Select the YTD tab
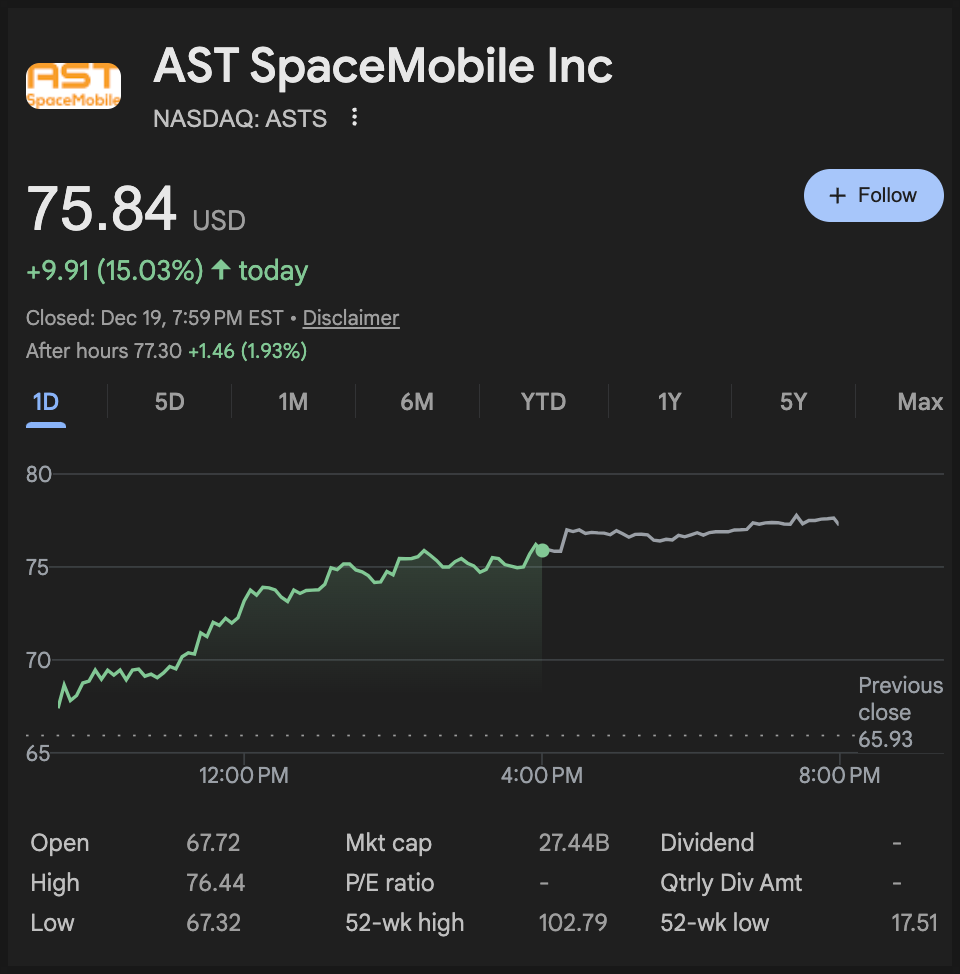This screenshot has height=974, width=960. coord(543,402)
